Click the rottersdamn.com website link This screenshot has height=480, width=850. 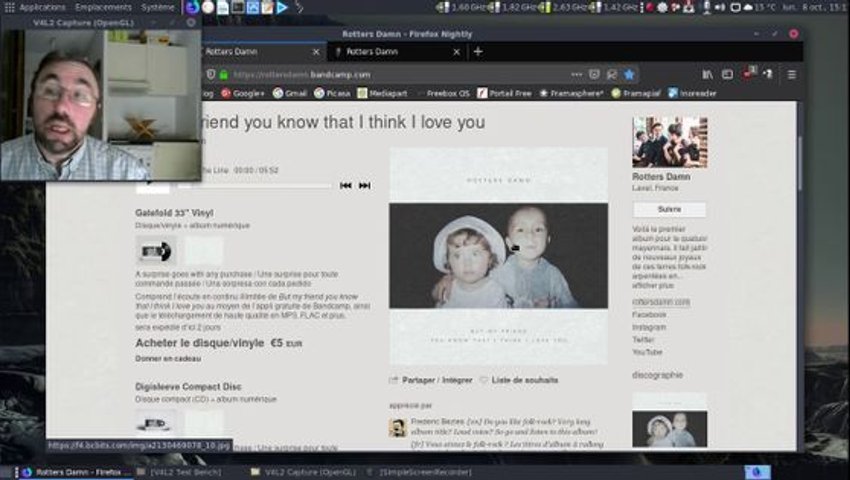pyautogui.click(x=661, y=302)
